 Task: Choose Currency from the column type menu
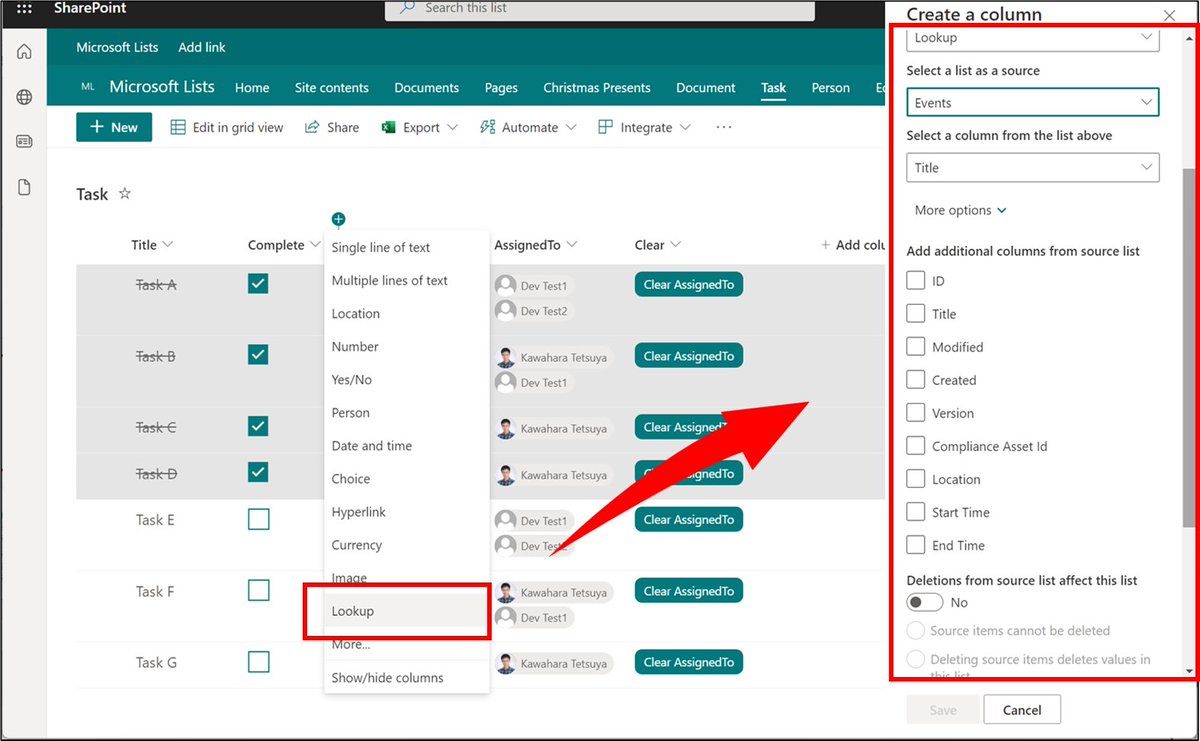(407, 545)
